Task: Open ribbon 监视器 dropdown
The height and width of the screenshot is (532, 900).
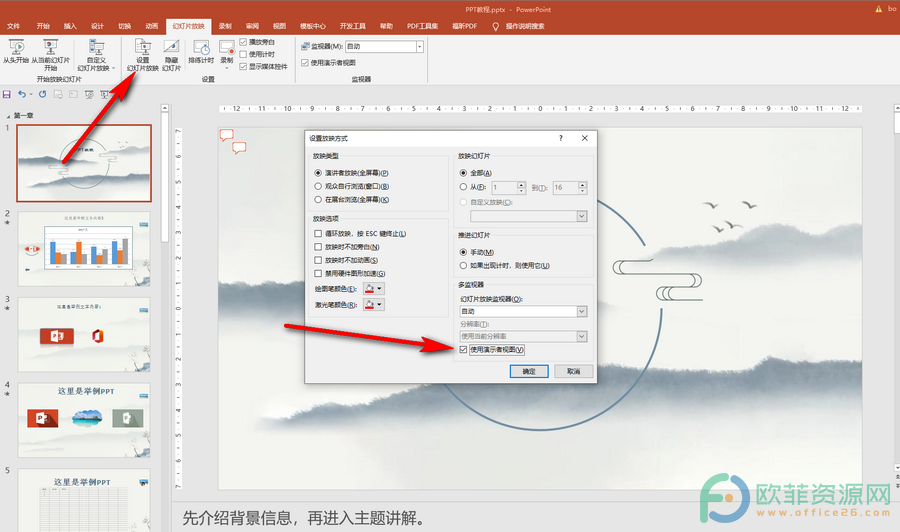Action: [420, 46]
